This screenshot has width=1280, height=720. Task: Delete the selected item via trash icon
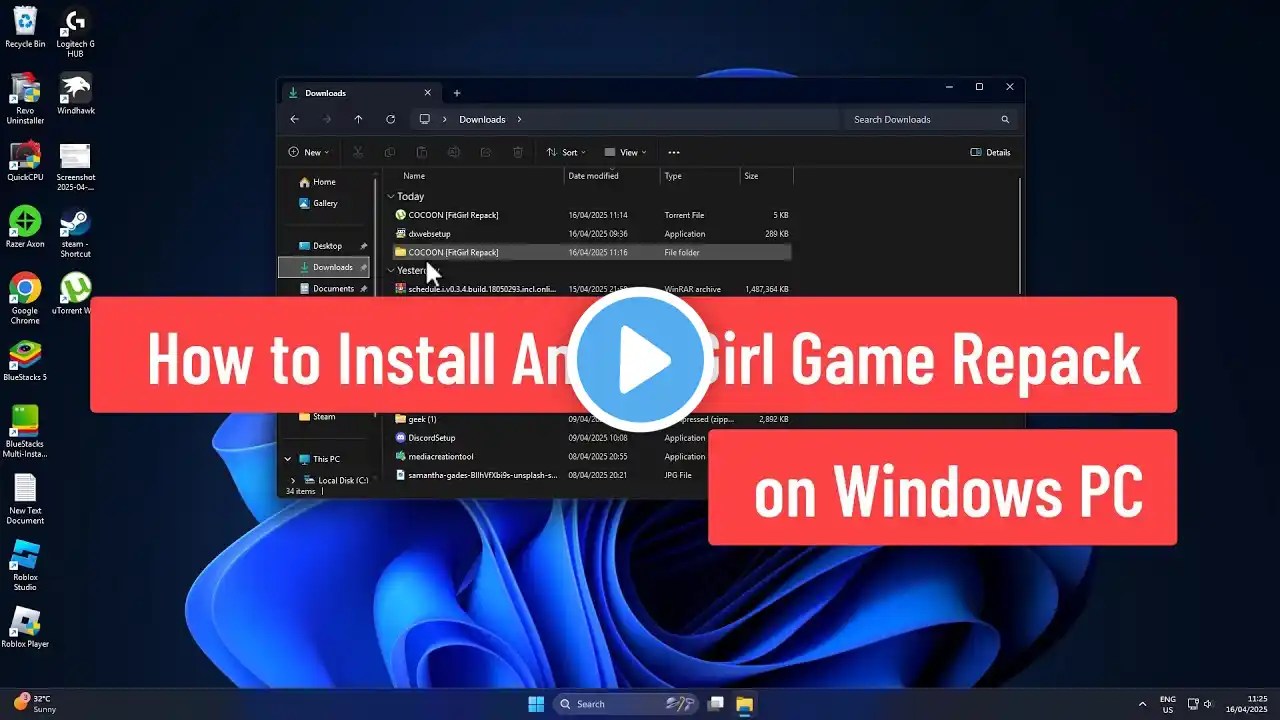pyautogui.click(x=518, y=152)
